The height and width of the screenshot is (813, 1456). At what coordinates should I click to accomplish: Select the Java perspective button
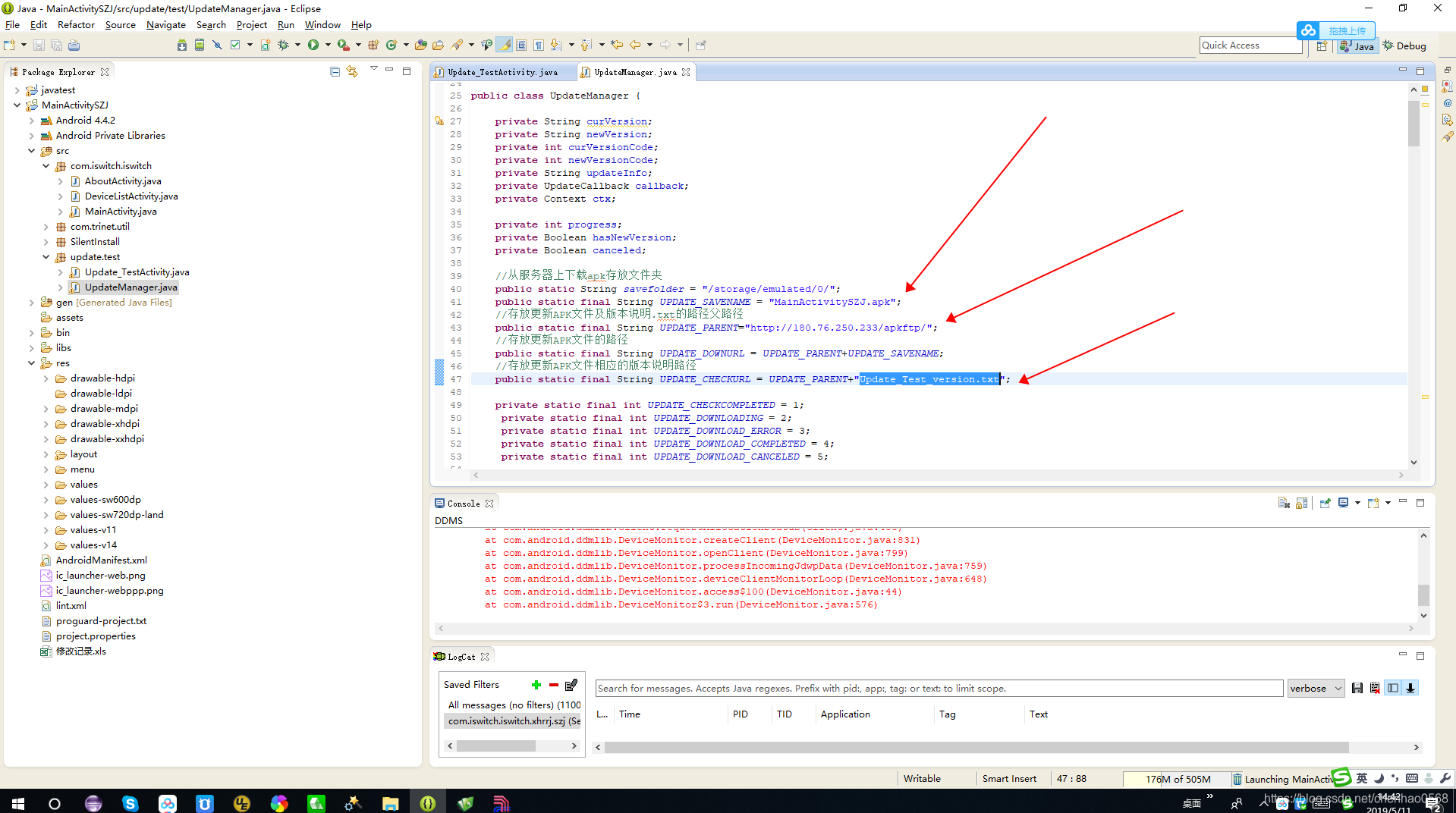click(x=1357, y=46)
